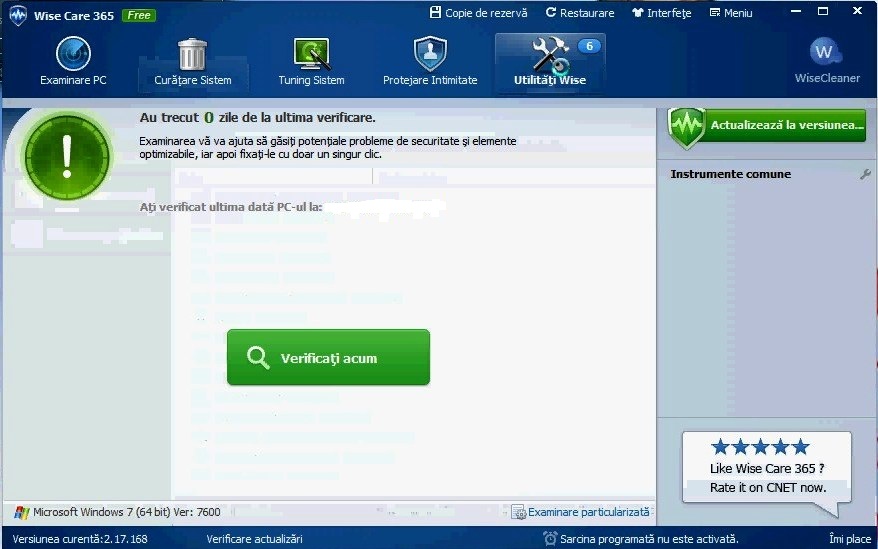
Task: Close the Wise Care 365 window
Action: [x=857, y=11]
